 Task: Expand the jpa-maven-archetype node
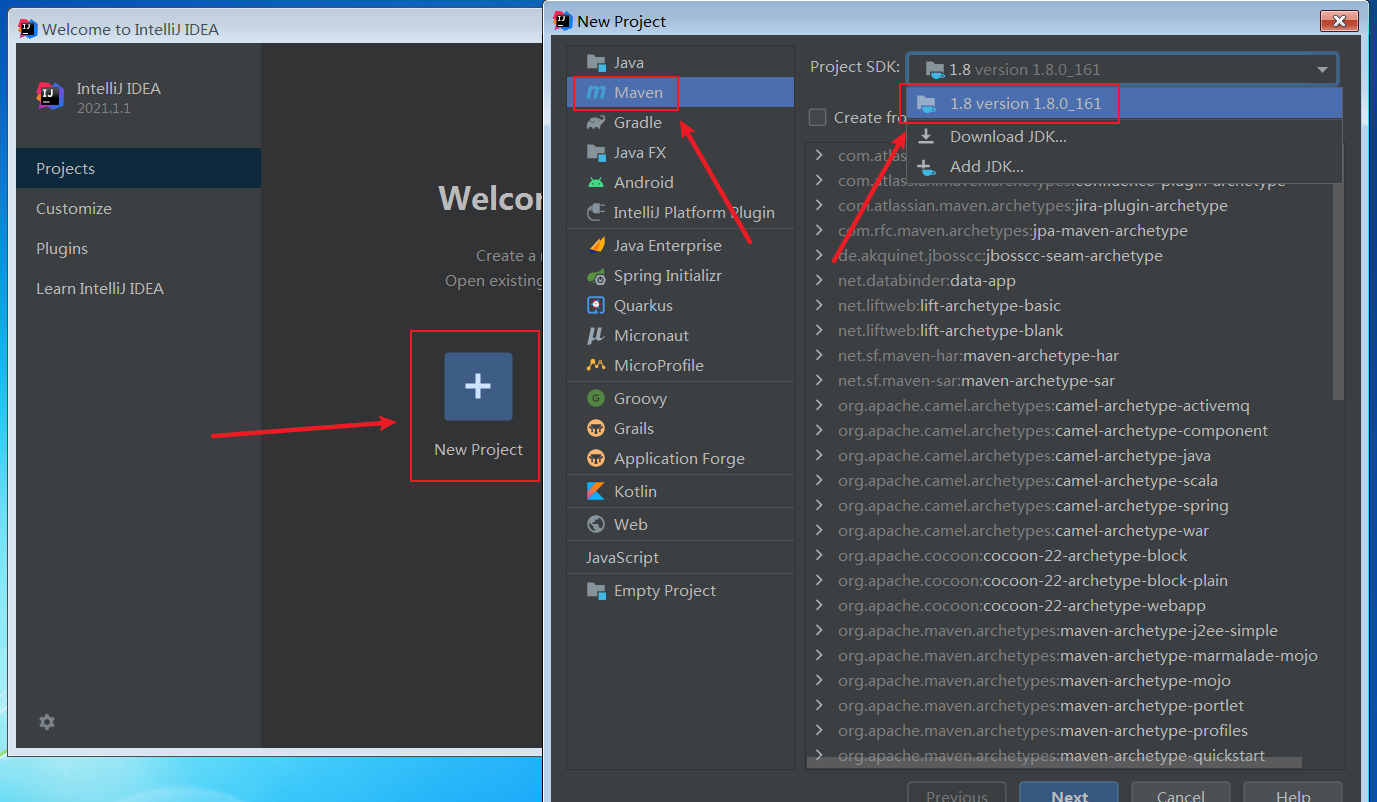(819, 230)
